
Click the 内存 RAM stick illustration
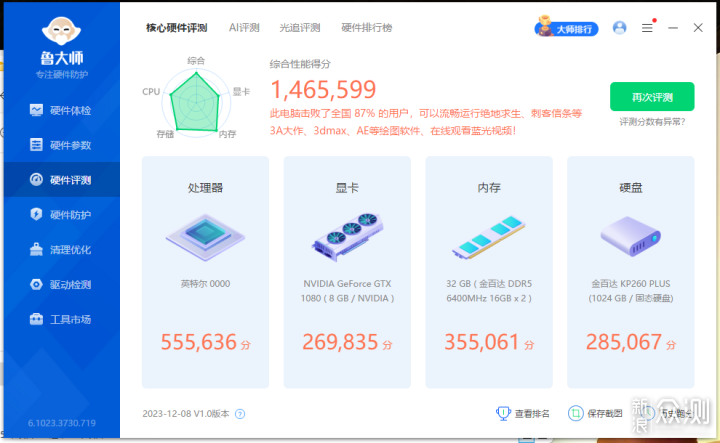[x=489, y=237]
